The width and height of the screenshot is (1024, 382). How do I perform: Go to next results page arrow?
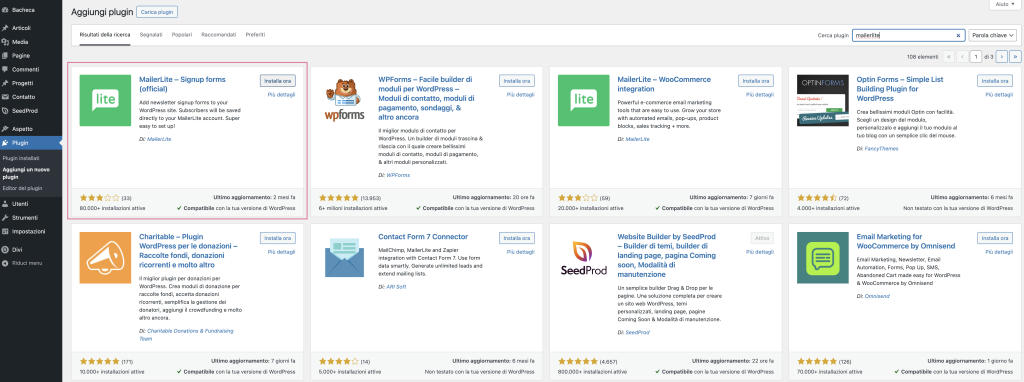tap(1002, 57)
